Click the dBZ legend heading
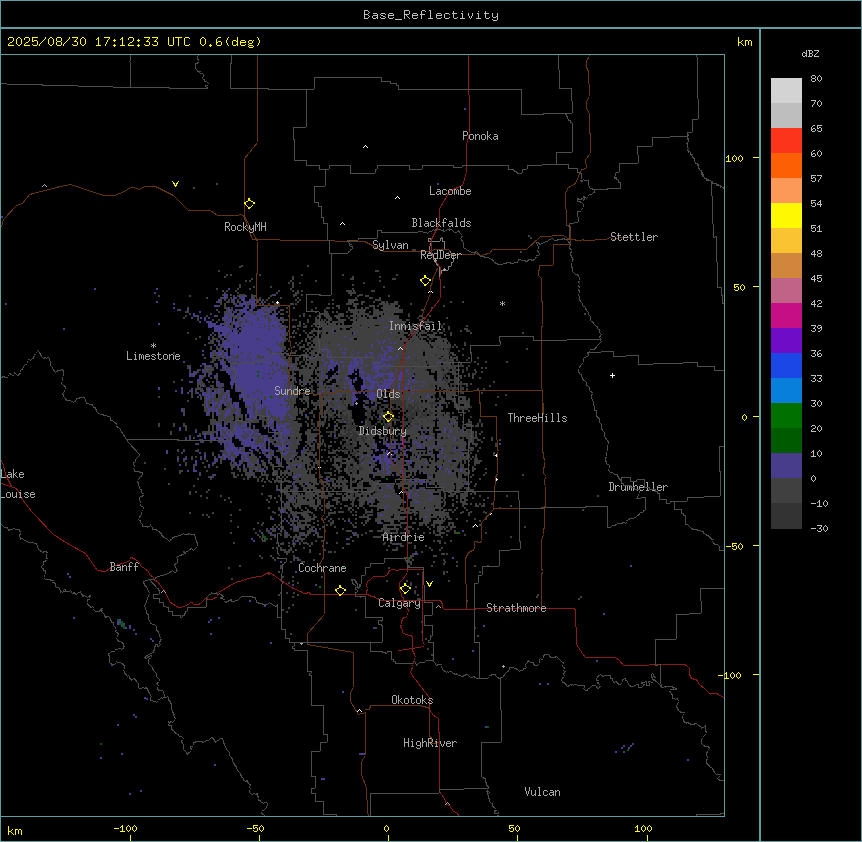The image size is (862, 842). [x=810, y=53]
